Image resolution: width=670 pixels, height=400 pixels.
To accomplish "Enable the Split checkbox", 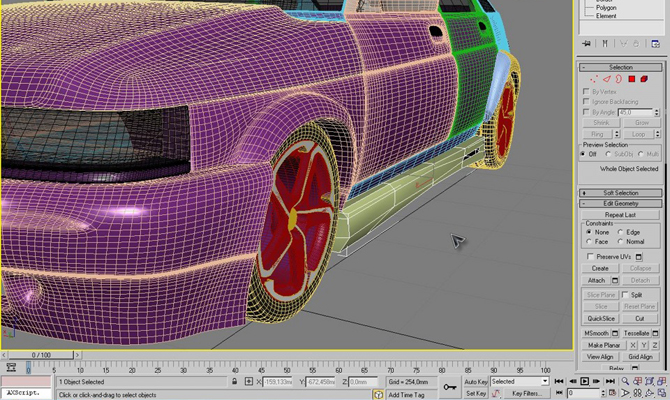I will [x=625, y=295].
